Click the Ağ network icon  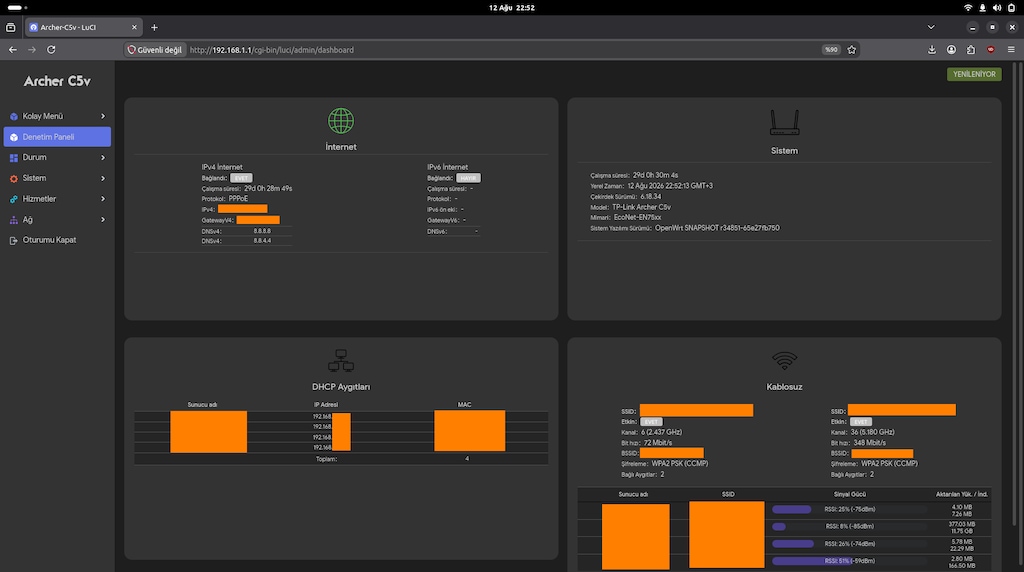(x=14, y=220)
